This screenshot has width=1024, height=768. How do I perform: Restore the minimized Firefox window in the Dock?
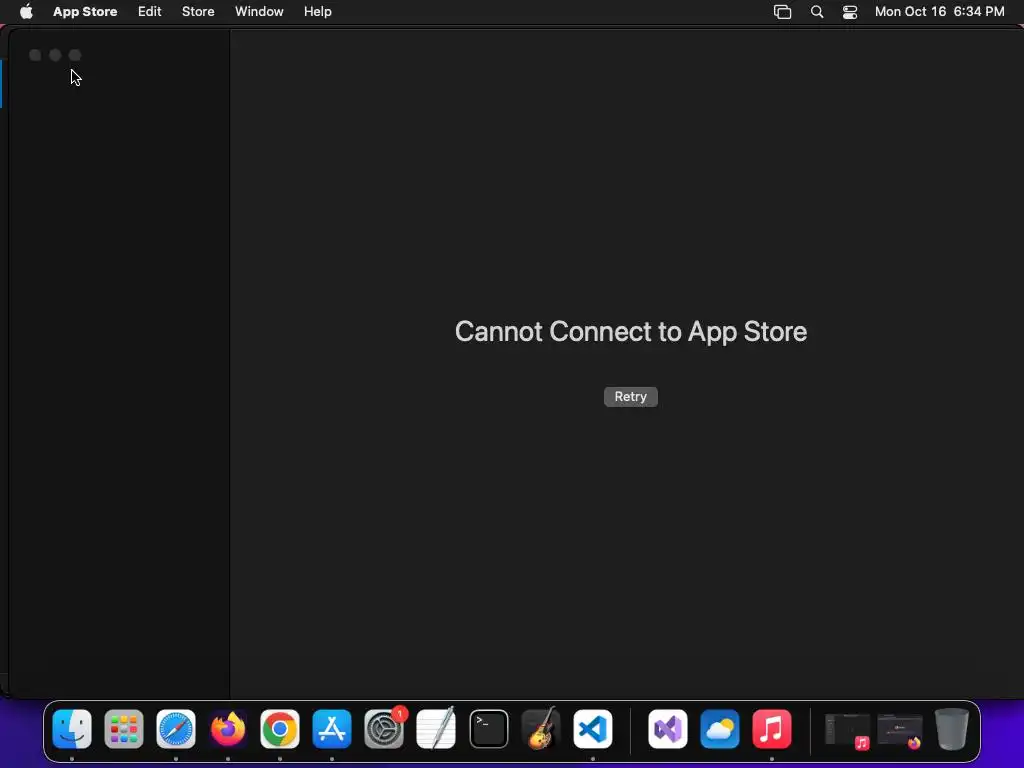[900, 730]
